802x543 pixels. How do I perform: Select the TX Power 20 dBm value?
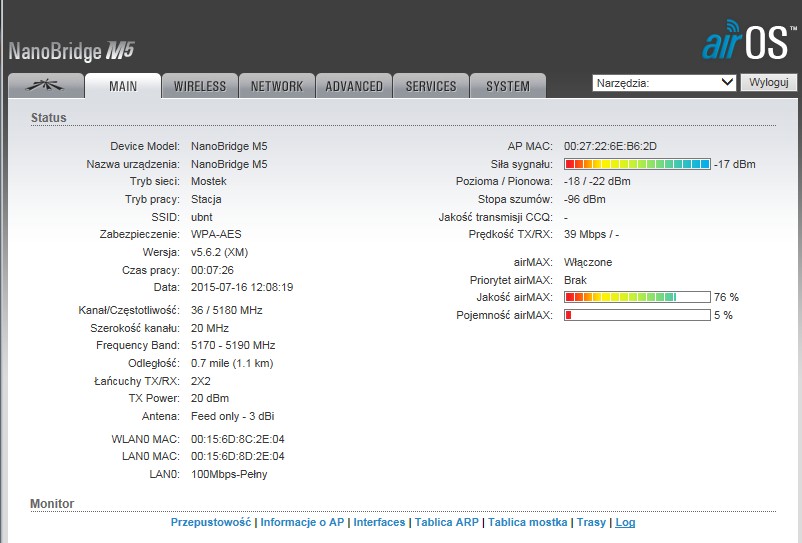point(210,398)
